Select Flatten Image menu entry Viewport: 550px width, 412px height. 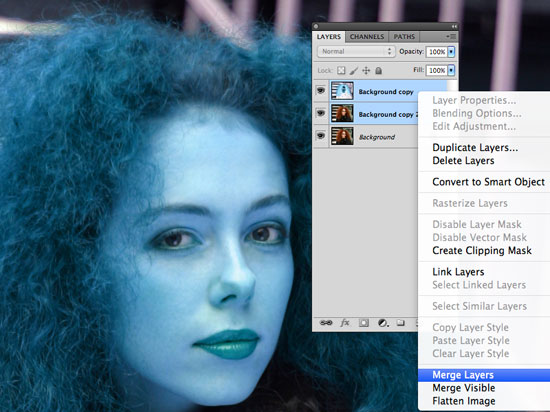point(484,401)
